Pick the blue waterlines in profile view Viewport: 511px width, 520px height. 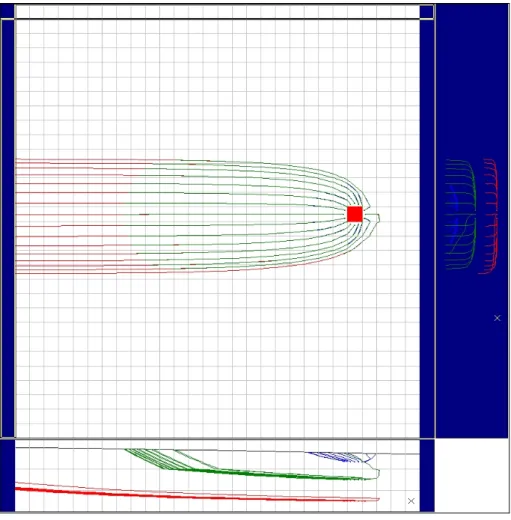341,457
